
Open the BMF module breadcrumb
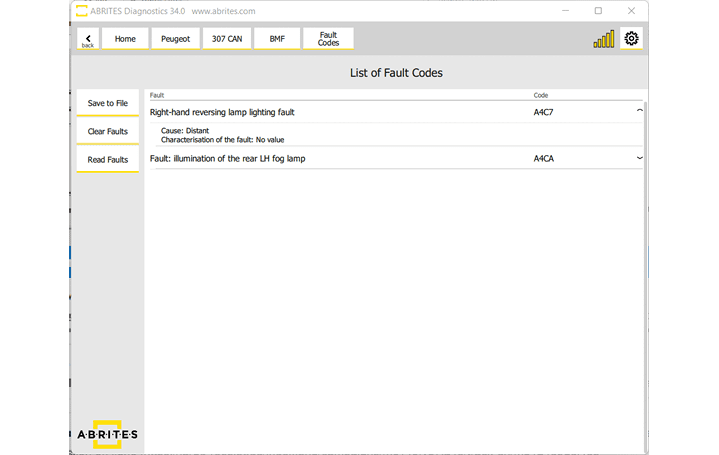coord(277,39)
